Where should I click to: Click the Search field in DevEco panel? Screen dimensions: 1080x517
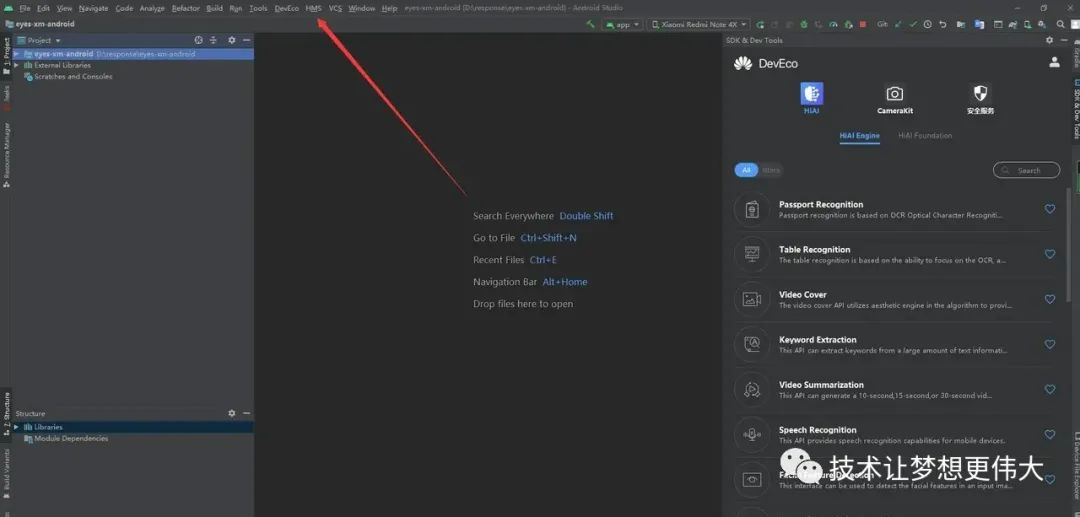pyautogui.click(x=1026, y=170)
